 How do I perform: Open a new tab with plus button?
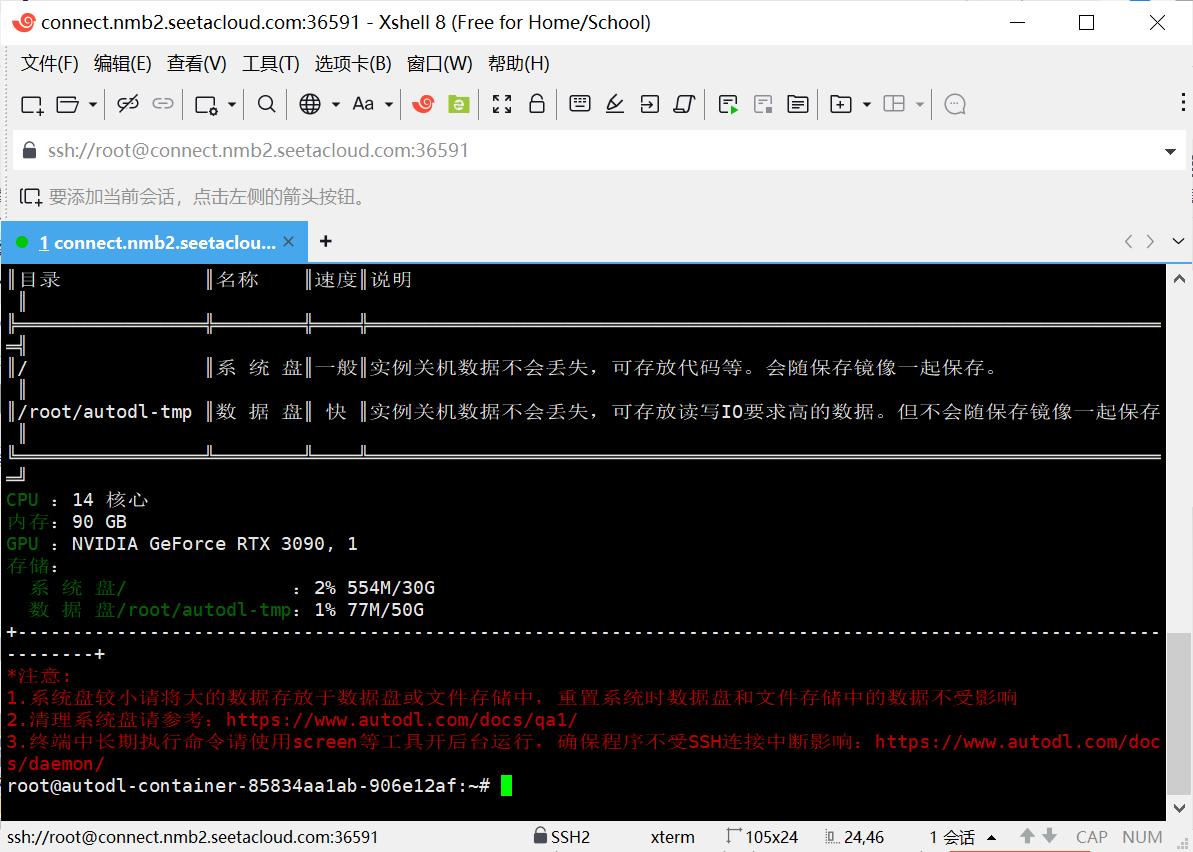pos(325,242)
